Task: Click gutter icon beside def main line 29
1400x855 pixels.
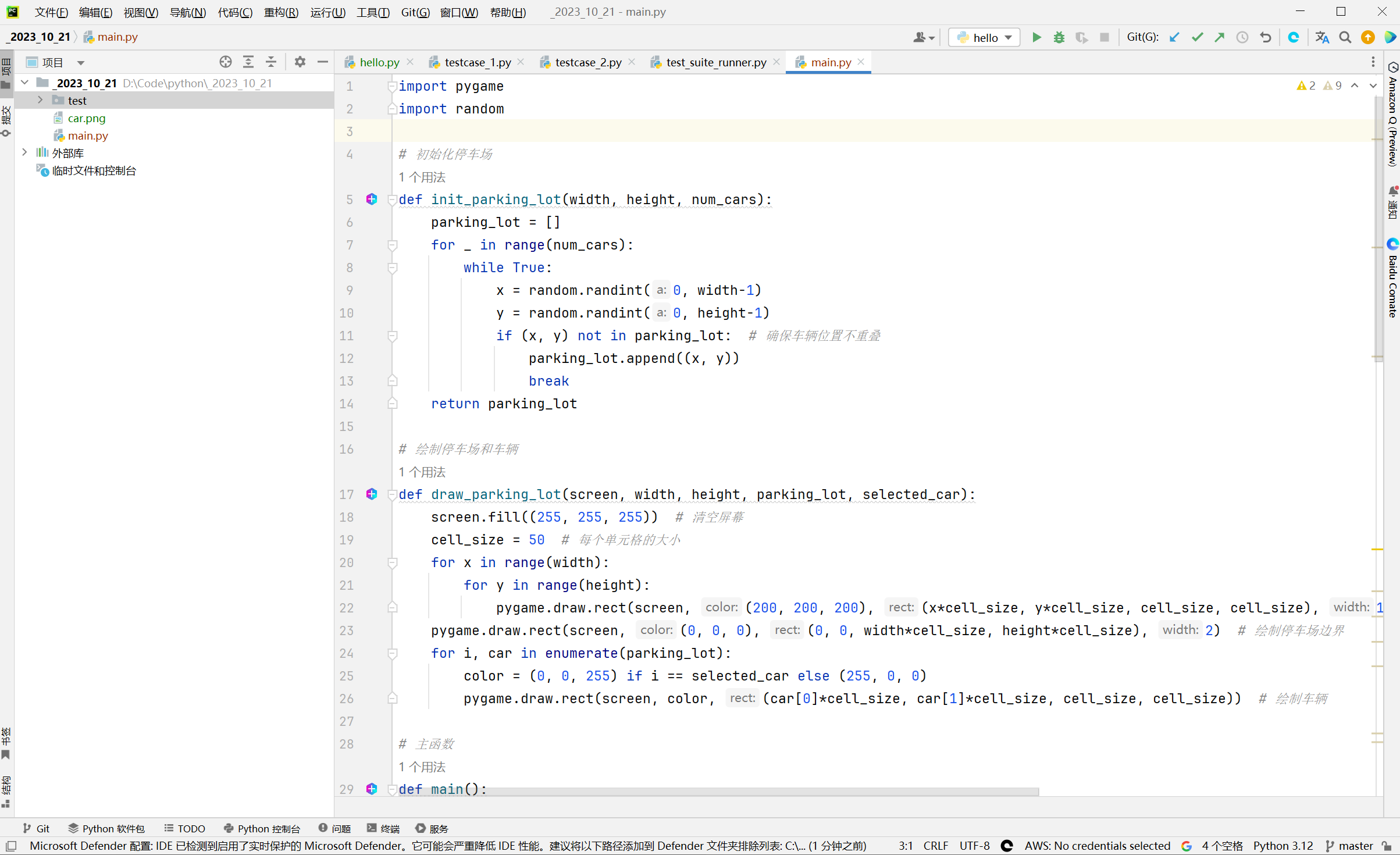Action: [372, 789]
